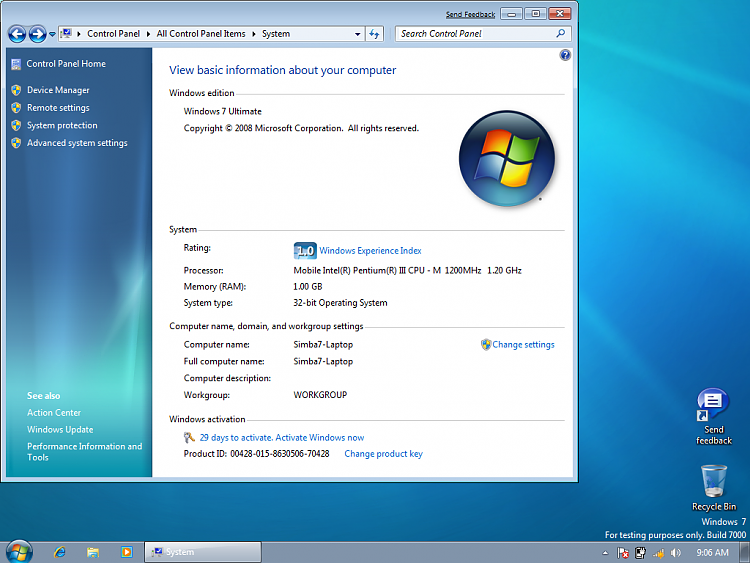
Task: Click the computer icon in the address bar
Action: point(66,33)
